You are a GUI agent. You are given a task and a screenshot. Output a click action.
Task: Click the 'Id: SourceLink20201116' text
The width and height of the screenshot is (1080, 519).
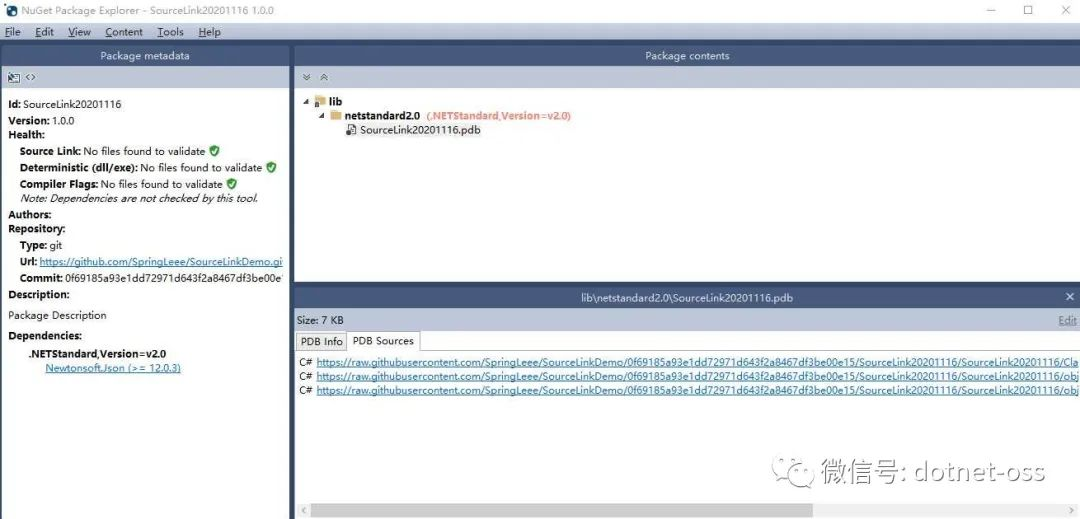(x=65, y=104)
